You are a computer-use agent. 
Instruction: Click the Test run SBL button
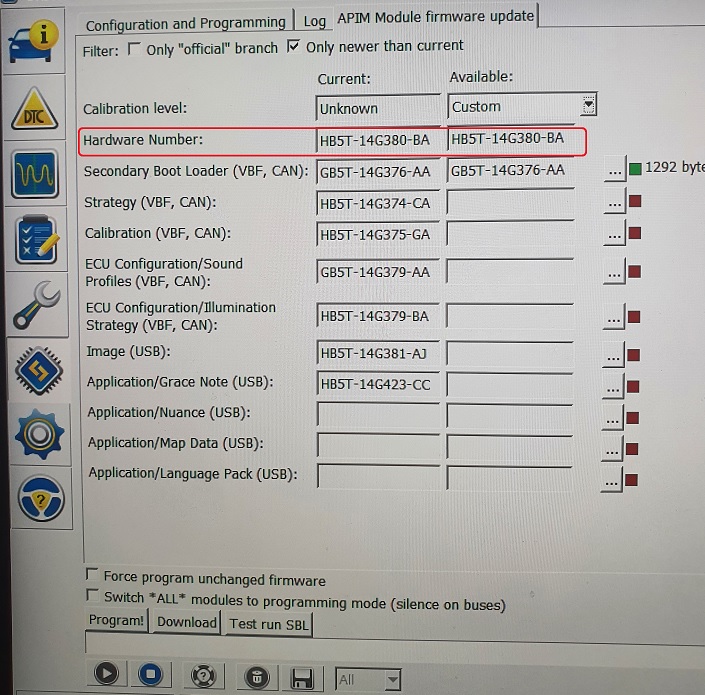click(267, 623)
